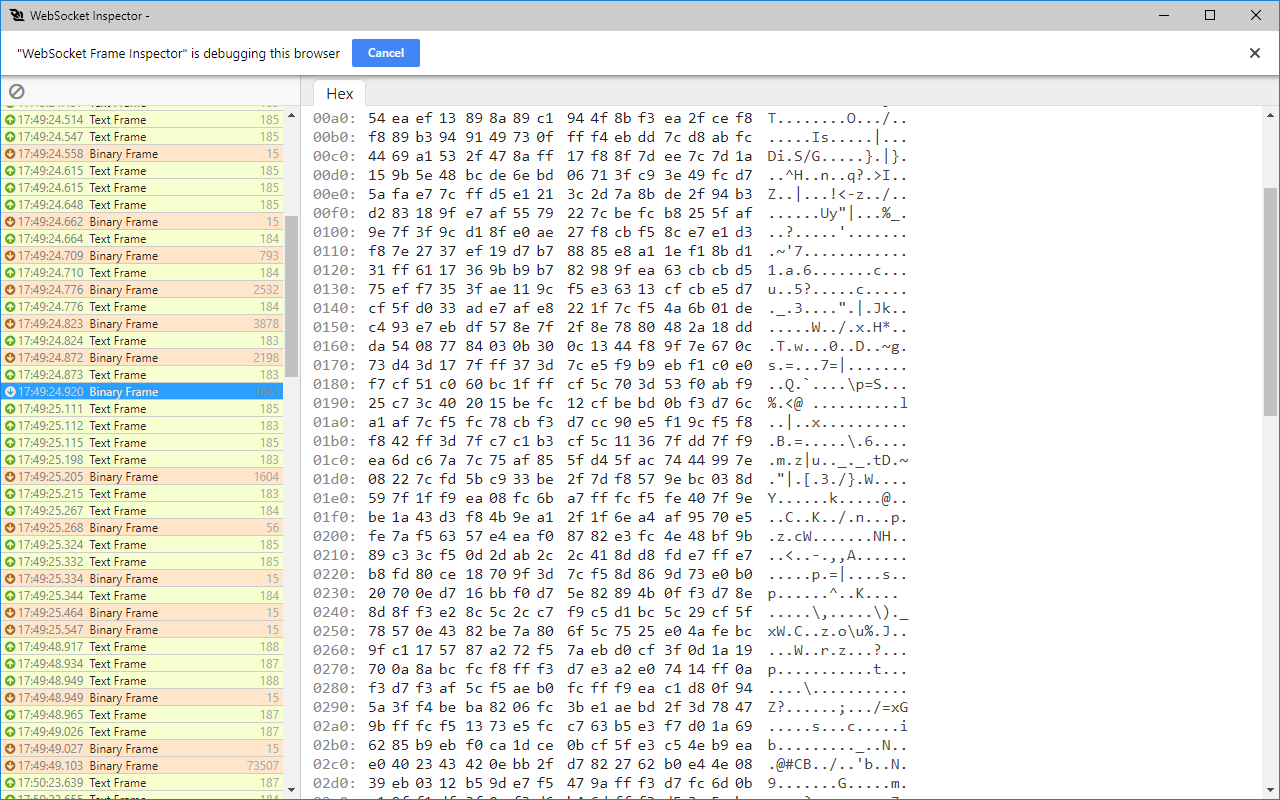1280x800 pixels.
Task: Click orange arrow icon on 17:49:25.464 row
Action: (10, 613)
